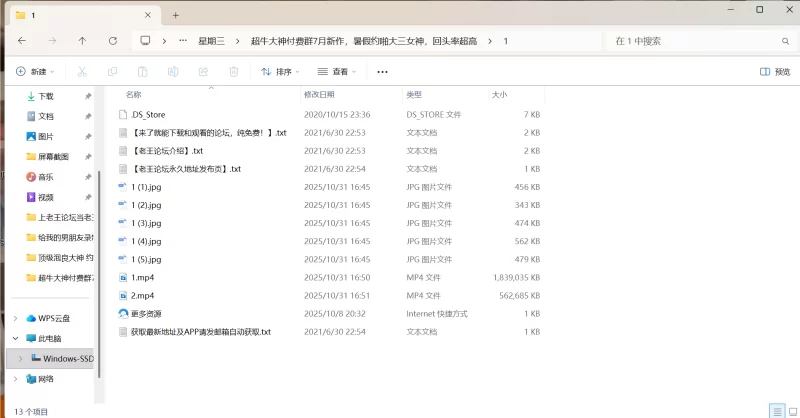Toggle the 预览 preview pane
This screenshot has height=418, width=800.
point(775,72)
